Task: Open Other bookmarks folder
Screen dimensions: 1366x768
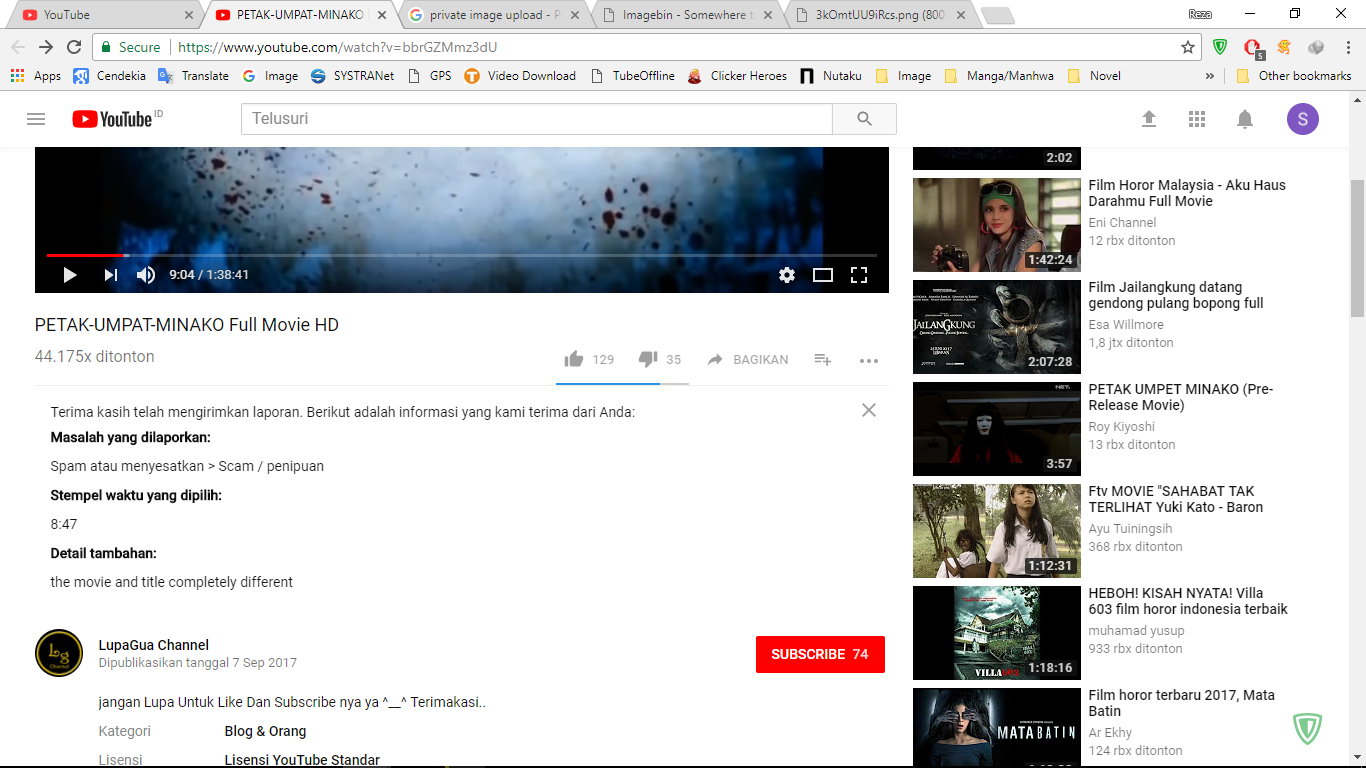Action: (1294, 76)
